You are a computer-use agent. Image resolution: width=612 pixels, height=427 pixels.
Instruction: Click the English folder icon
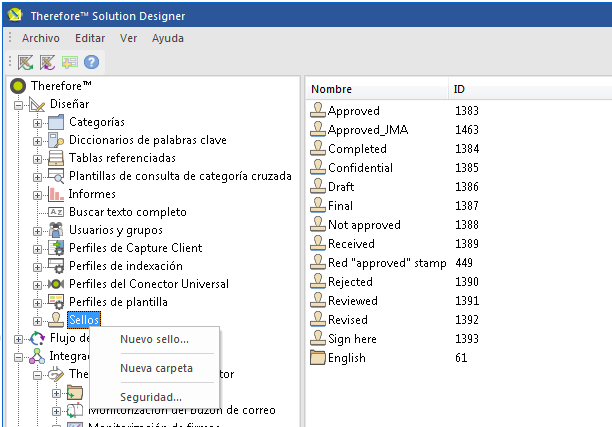pyautogui.click(x=318, y=357)
